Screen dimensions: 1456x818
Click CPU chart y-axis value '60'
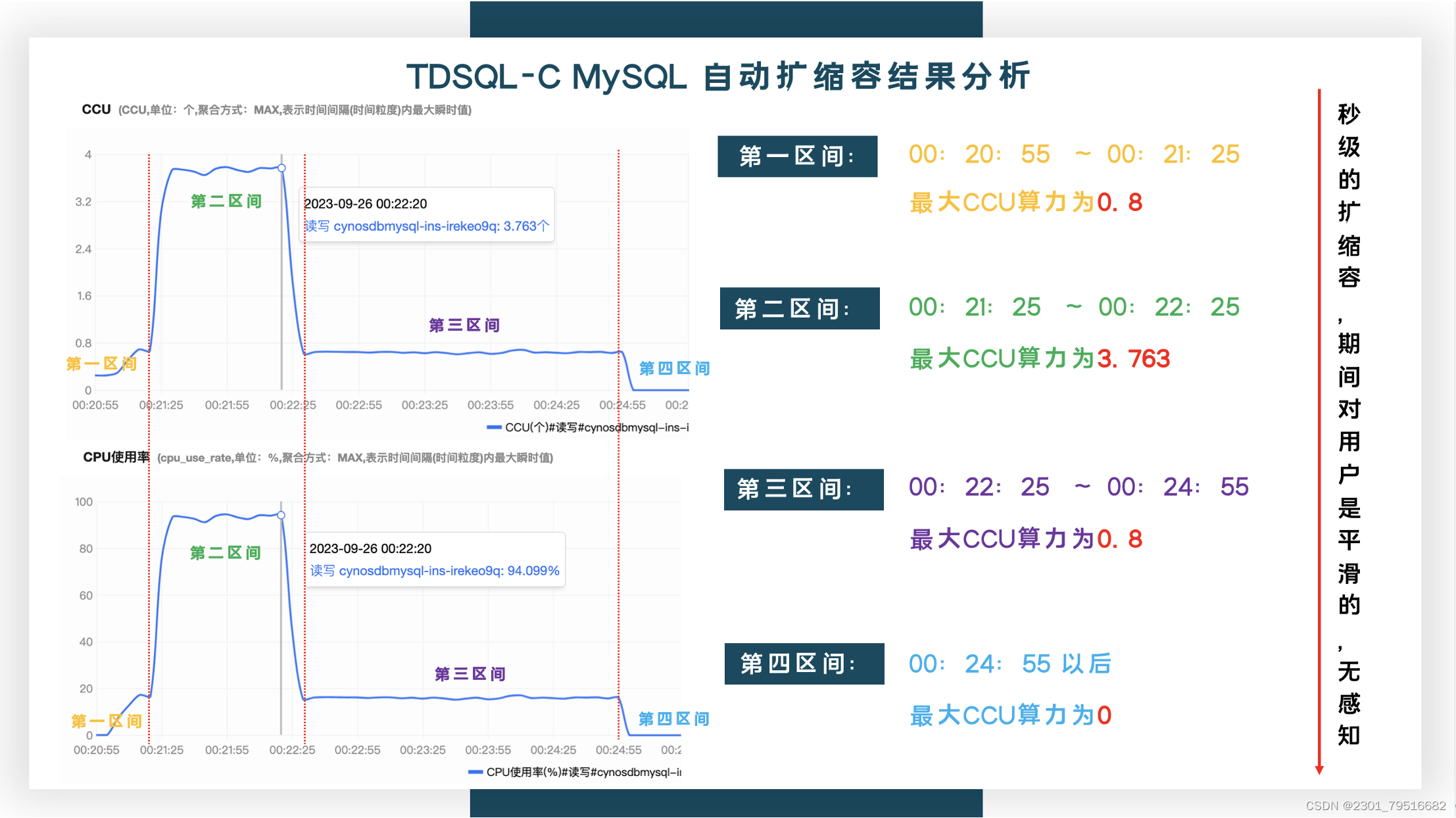point(86,596)
